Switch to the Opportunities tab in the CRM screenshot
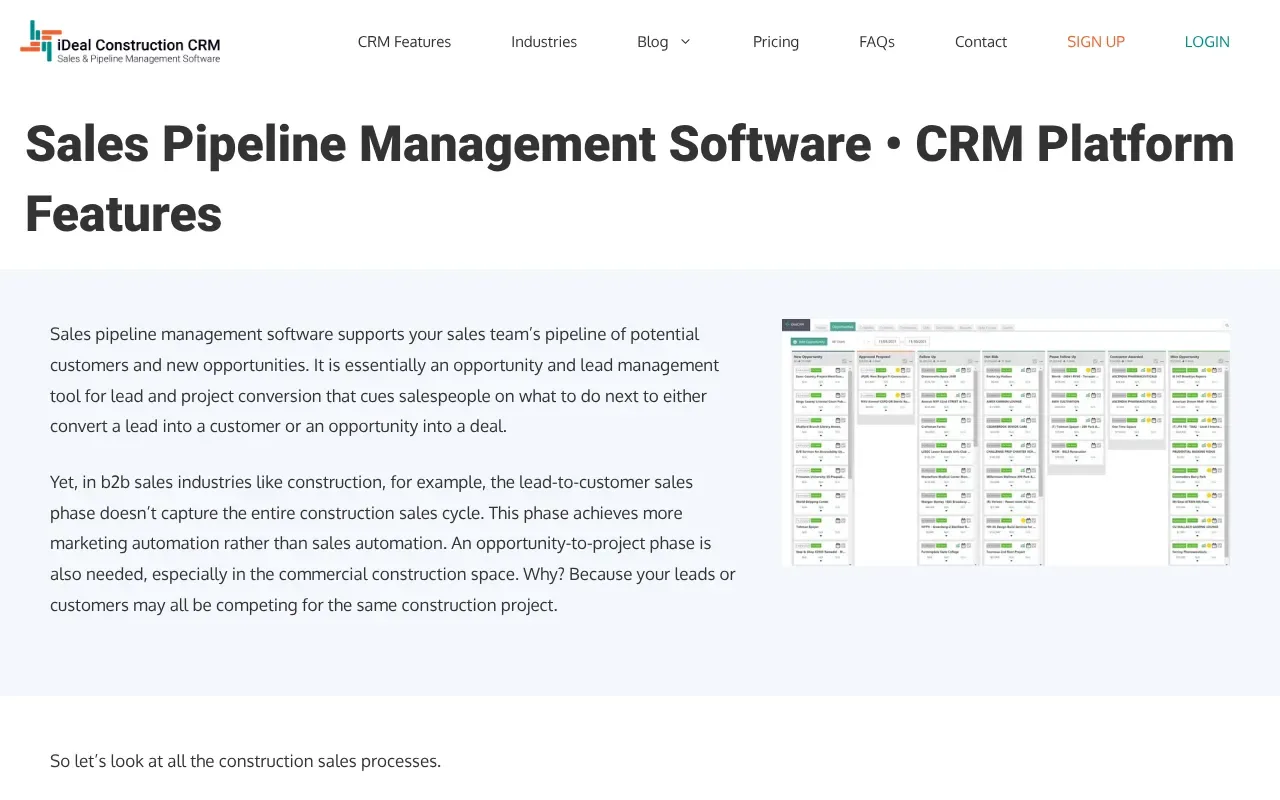 coord(843,326)
